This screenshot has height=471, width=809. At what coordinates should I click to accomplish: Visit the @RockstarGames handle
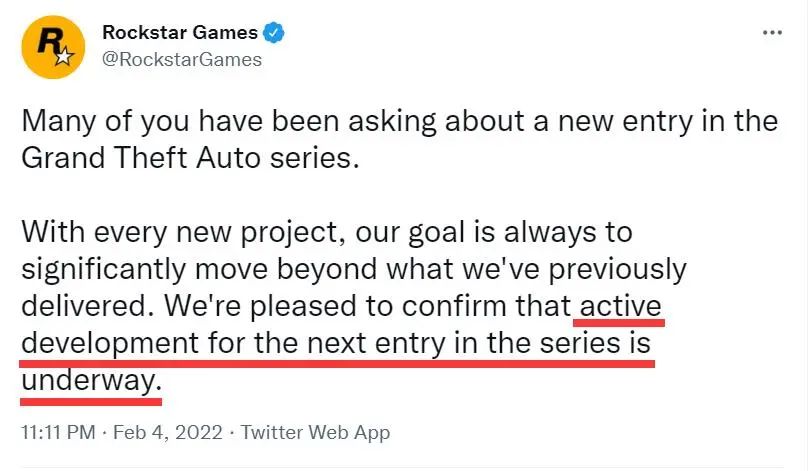[182, 59]
